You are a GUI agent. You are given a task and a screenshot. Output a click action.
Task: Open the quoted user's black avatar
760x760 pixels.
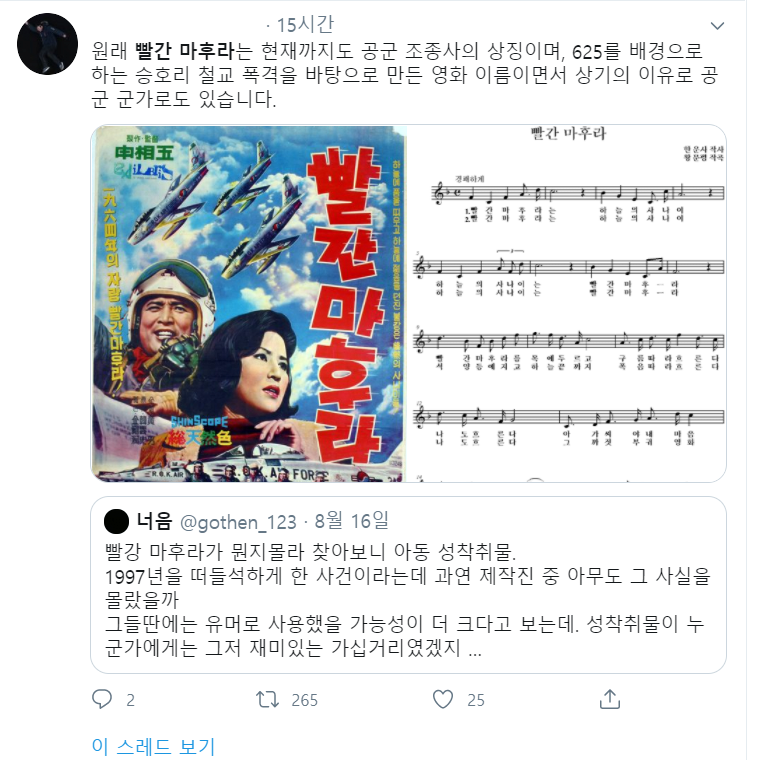(116, 522)
